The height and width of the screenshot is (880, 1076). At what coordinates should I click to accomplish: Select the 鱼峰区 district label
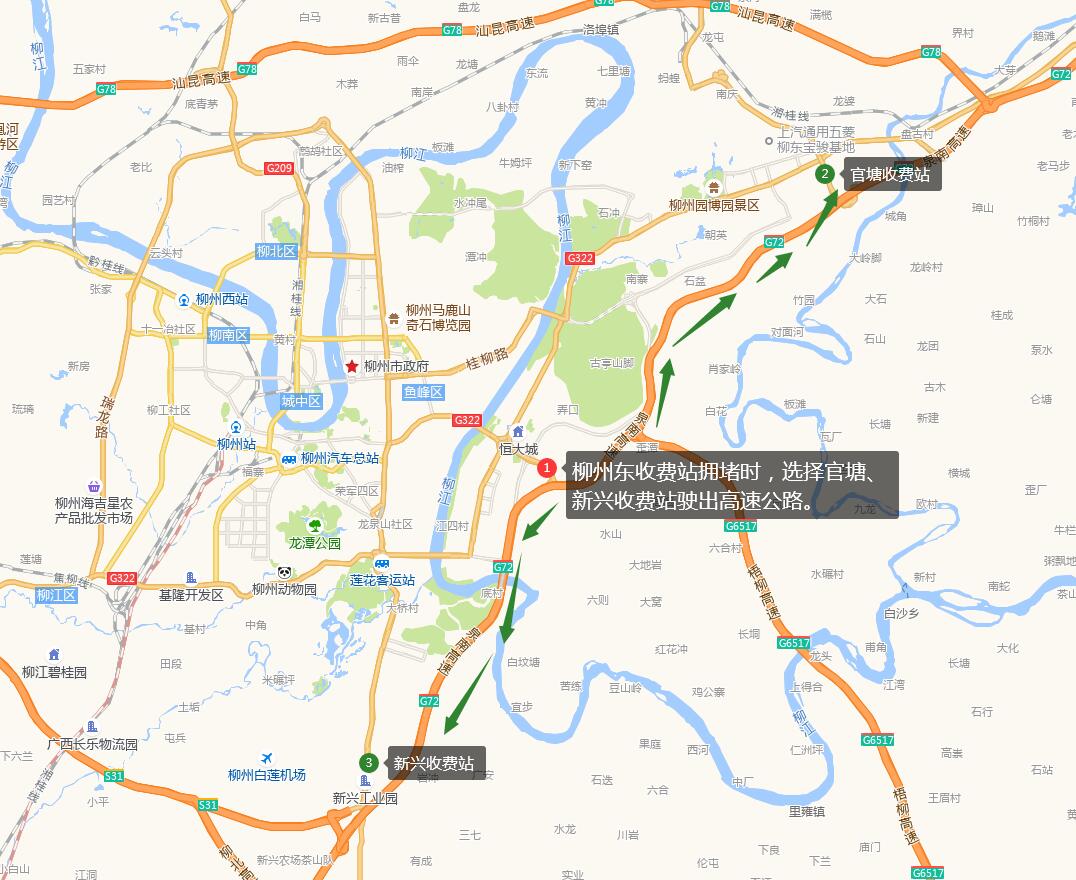click(423, 392)
